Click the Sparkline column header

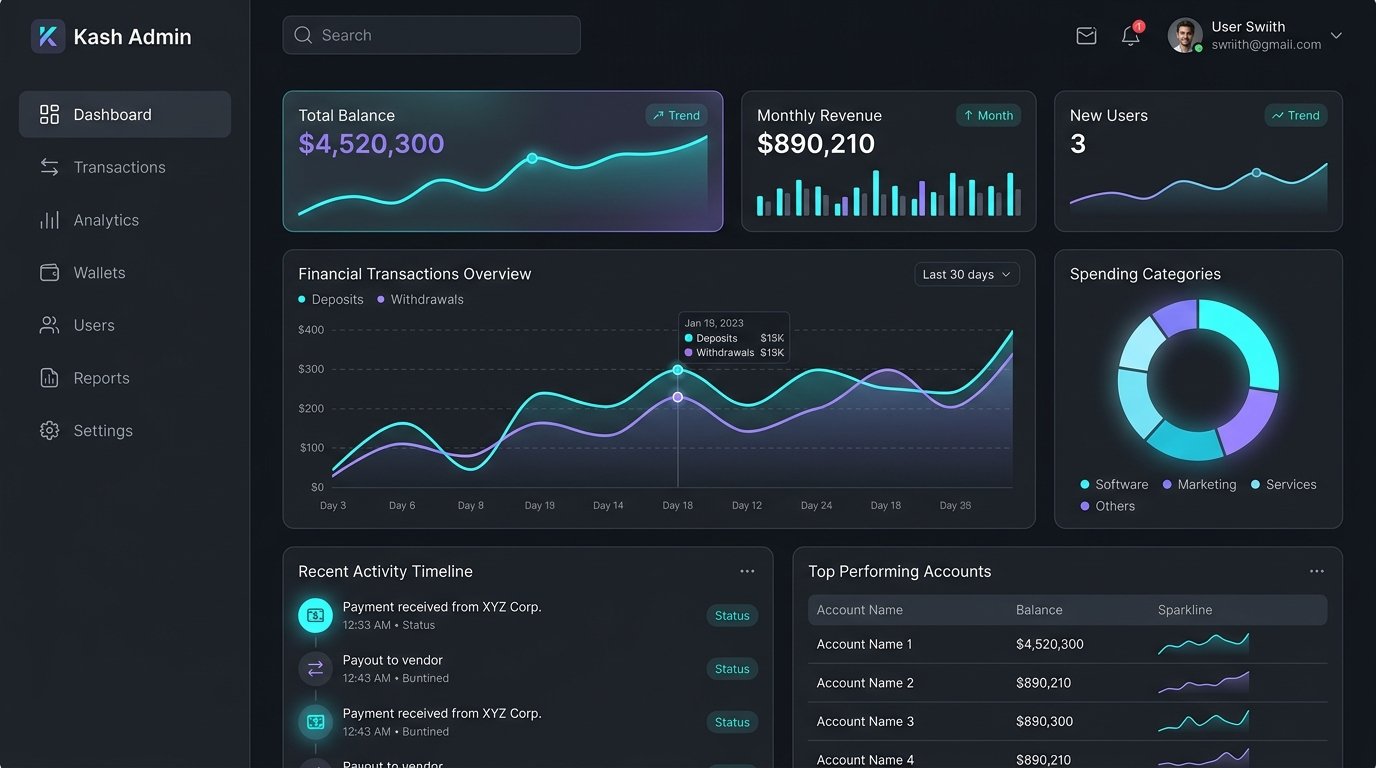click(x=1185, y=610)
